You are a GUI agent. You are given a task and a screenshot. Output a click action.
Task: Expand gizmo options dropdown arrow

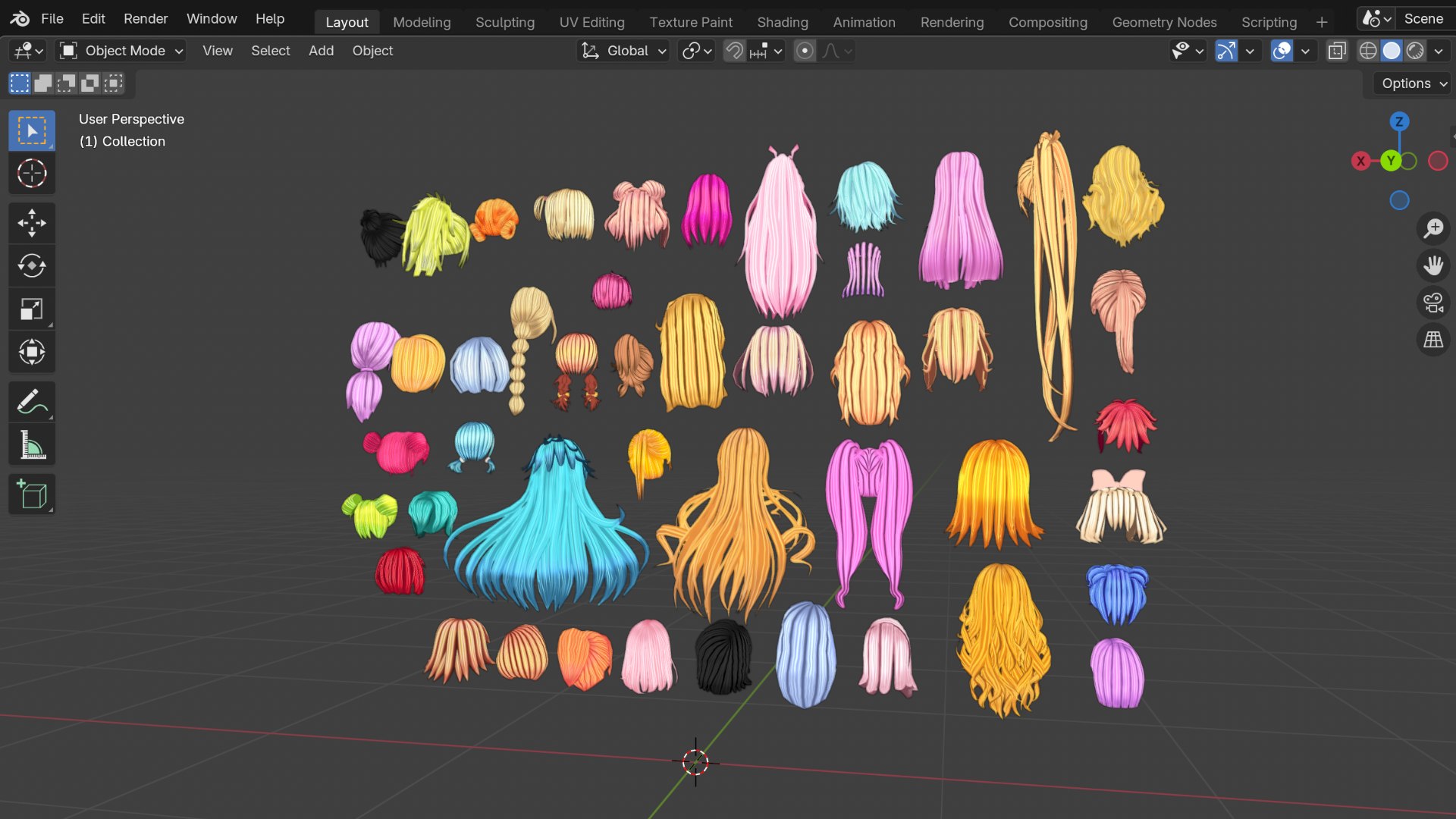click(1250, 51)
